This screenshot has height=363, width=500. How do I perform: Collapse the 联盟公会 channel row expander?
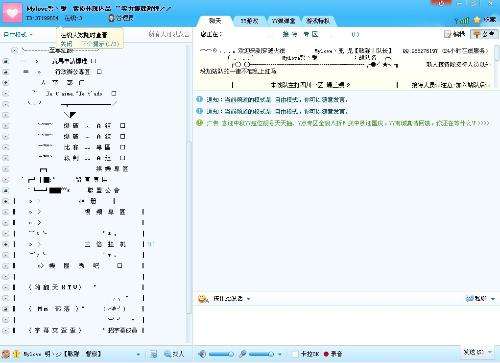6,190
